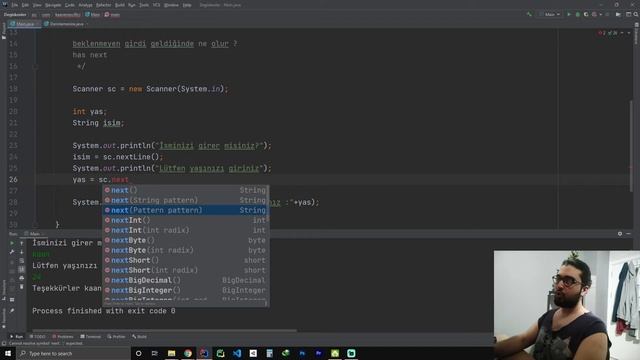
Task: Open Visual Studio Code from taskbar
Action: point(237,353)
